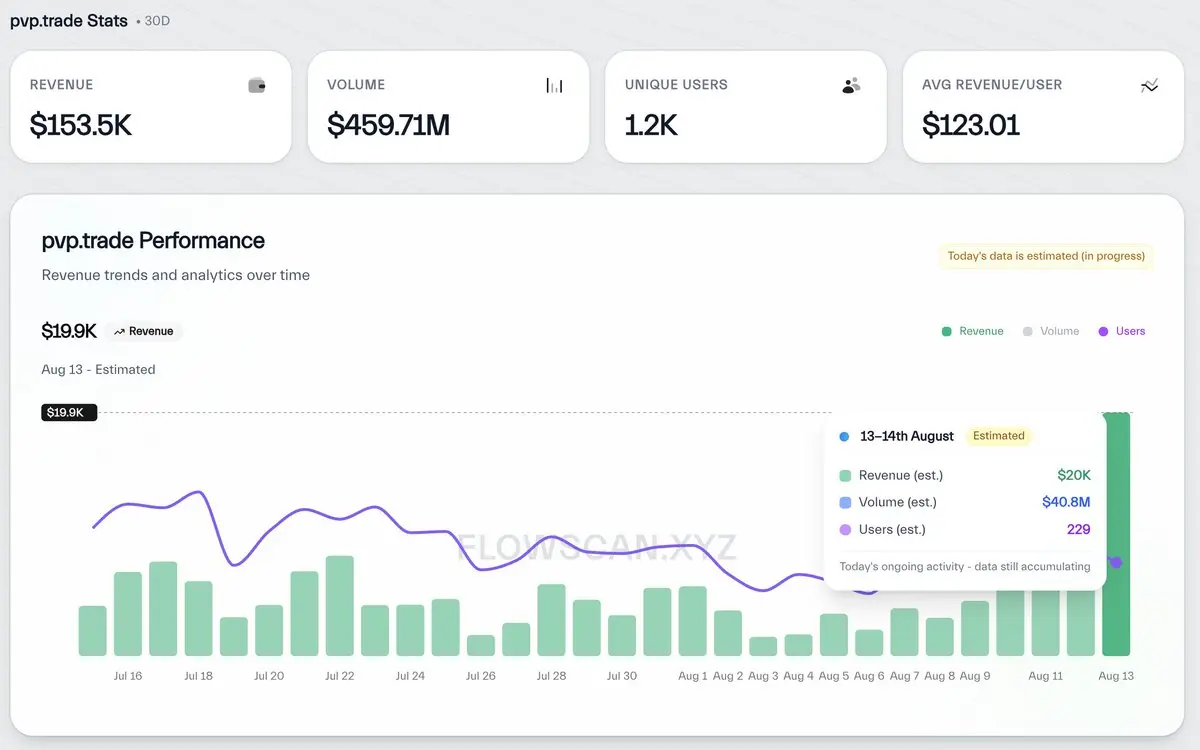Click the 13–14th August tooltip heading

click(907, 436)
